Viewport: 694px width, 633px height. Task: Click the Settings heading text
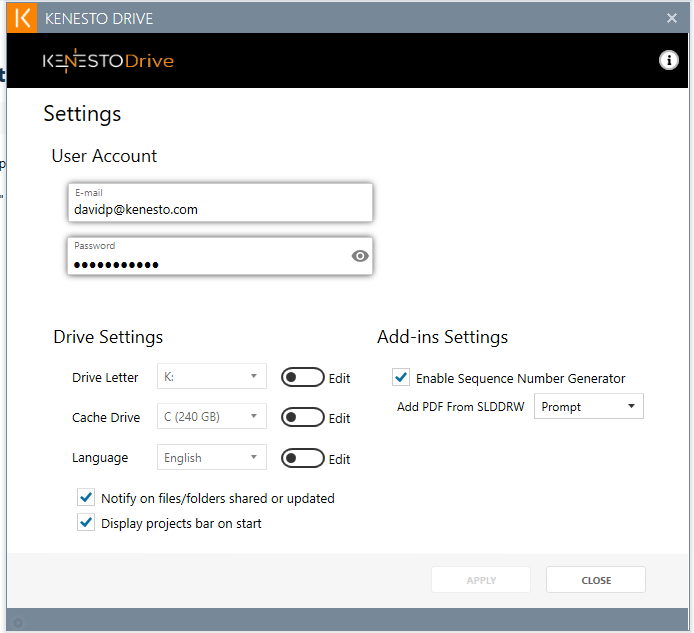pos(82,114)
